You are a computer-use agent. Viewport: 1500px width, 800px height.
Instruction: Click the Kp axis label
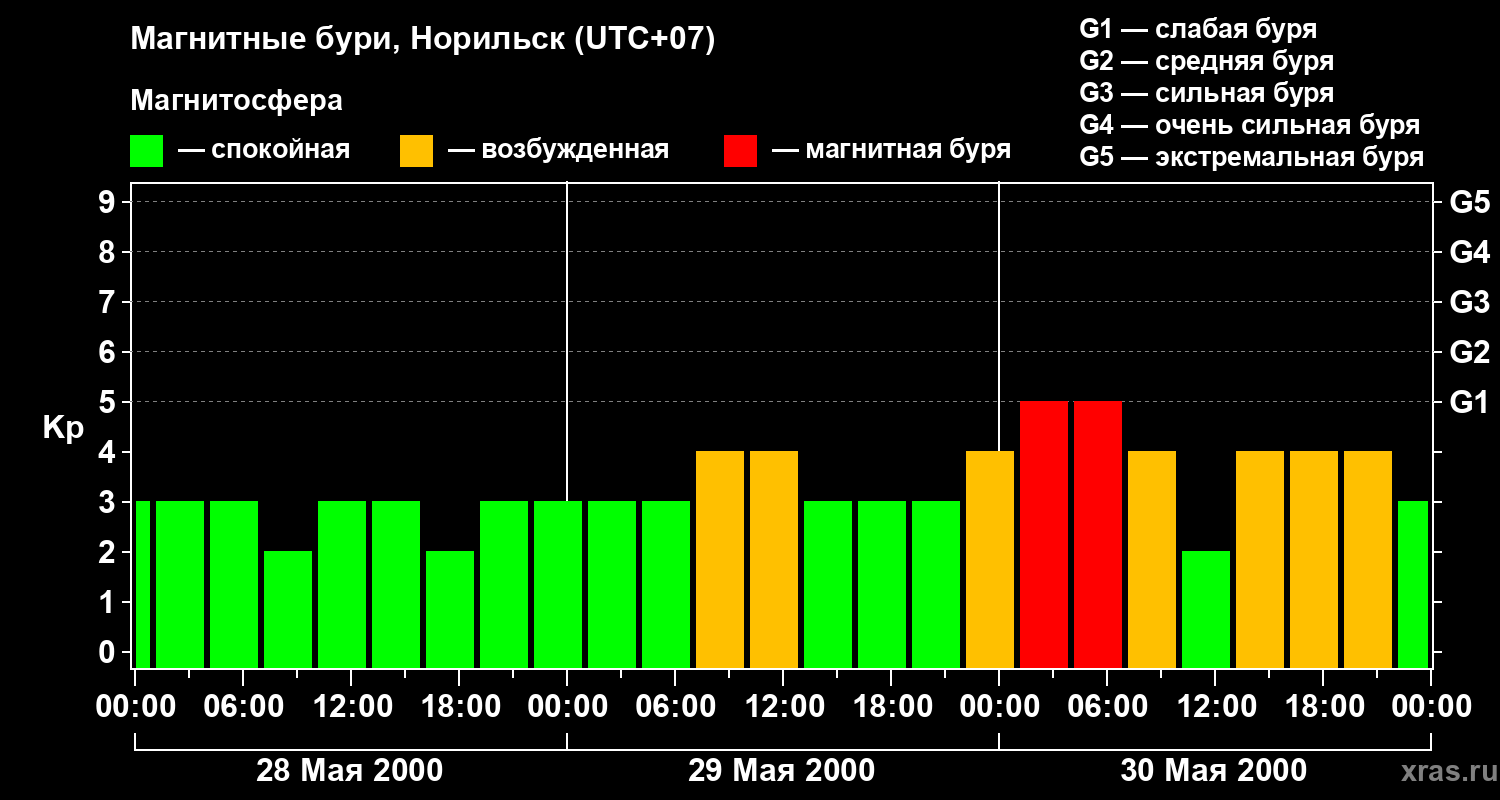point(63,428)
